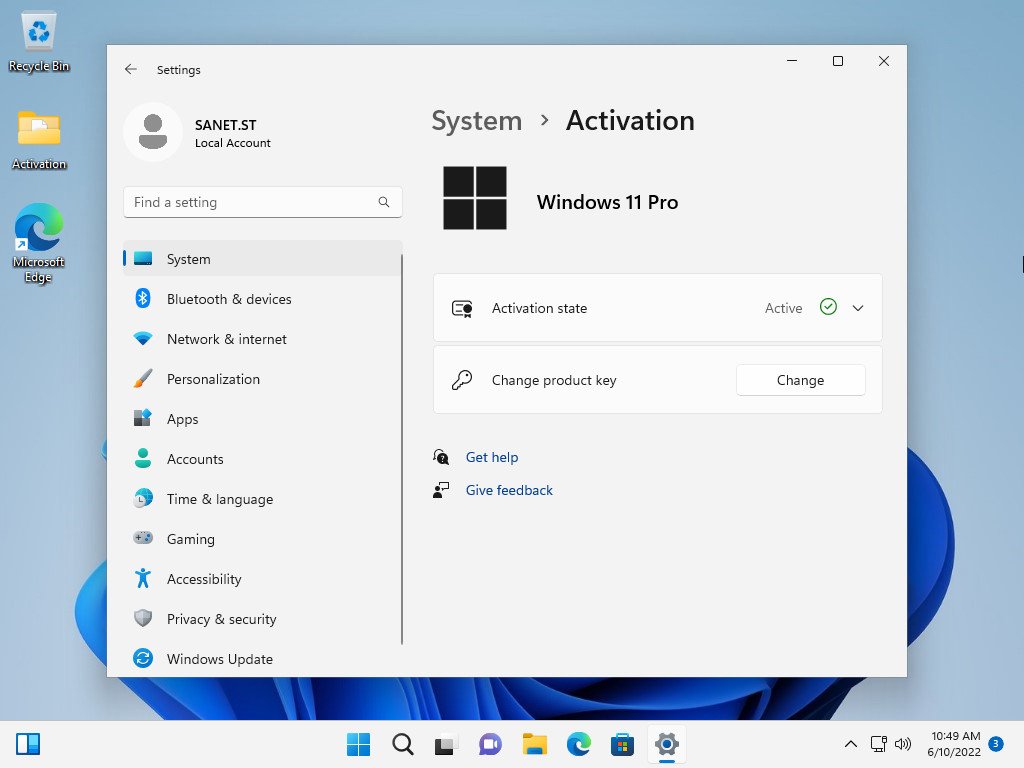Click the Change product key button
1024x768 pixels.
[800, 380]
